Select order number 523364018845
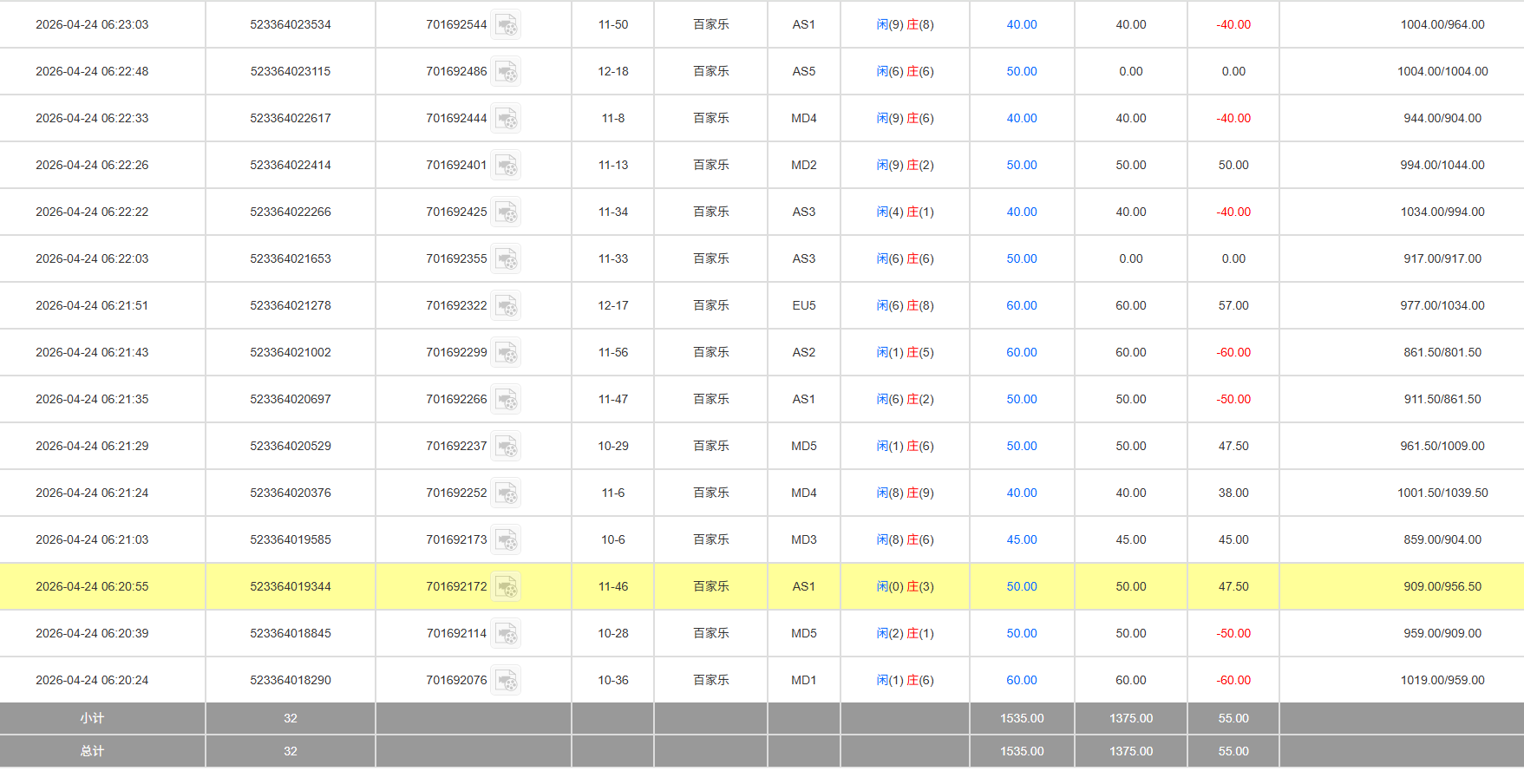The width and height of the screenshot is (1524, 784). coord(291,633)
